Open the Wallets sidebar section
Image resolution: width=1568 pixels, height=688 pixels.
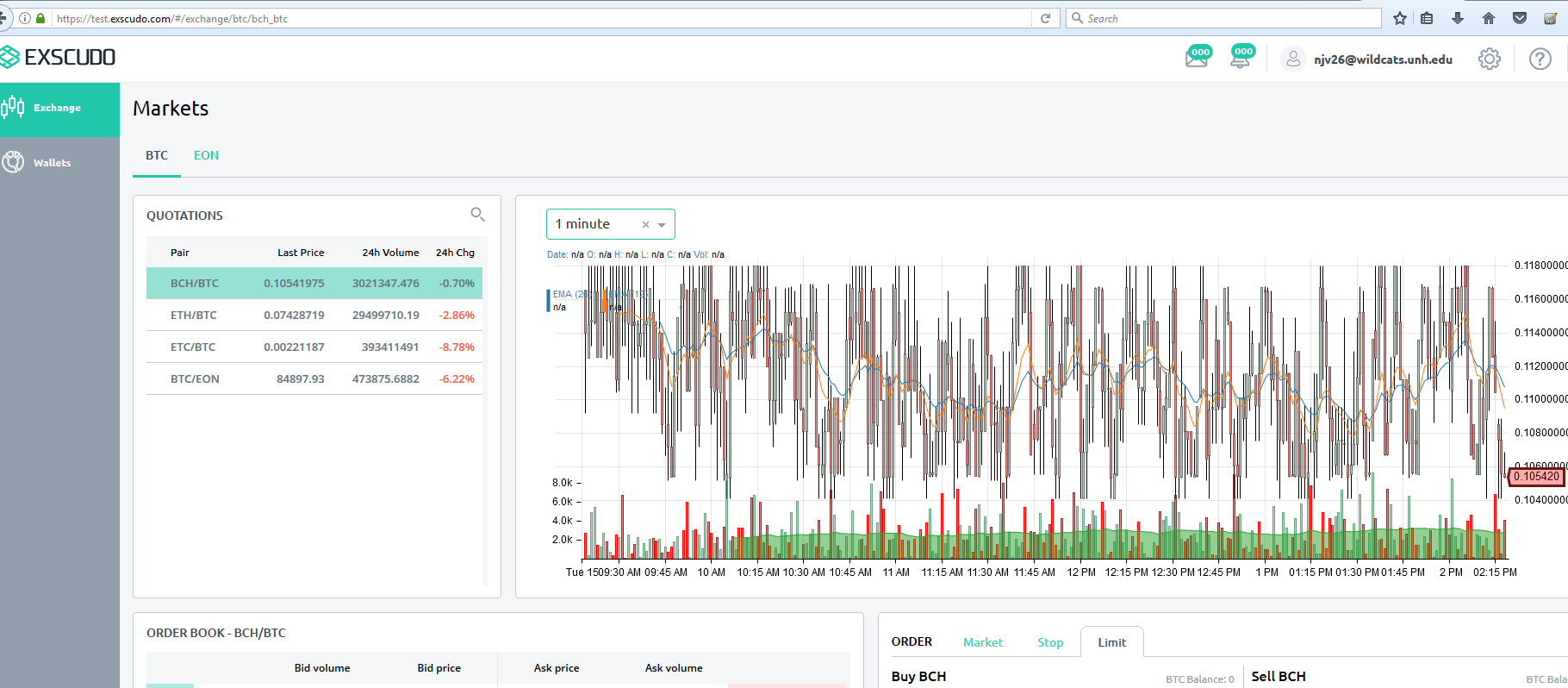pos(59,162)
